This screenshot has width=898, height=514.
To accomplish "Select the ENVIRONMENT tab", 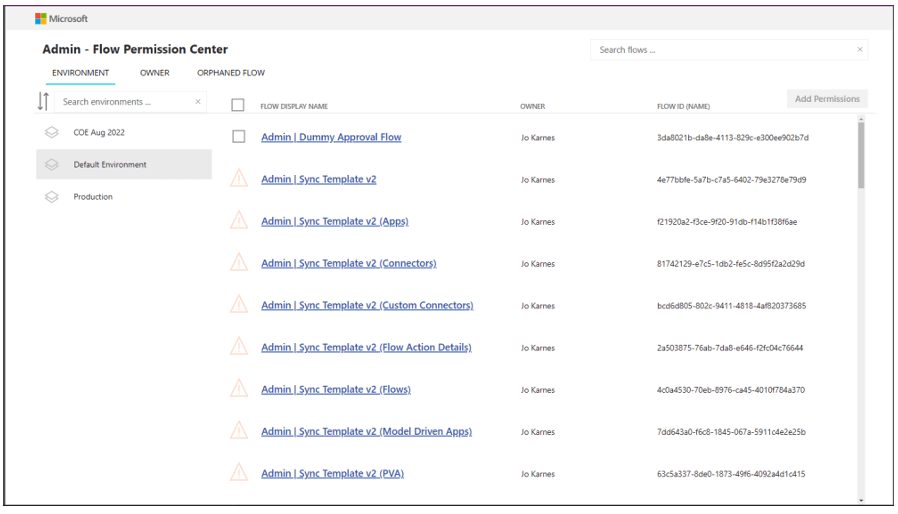I will point(81,73).
